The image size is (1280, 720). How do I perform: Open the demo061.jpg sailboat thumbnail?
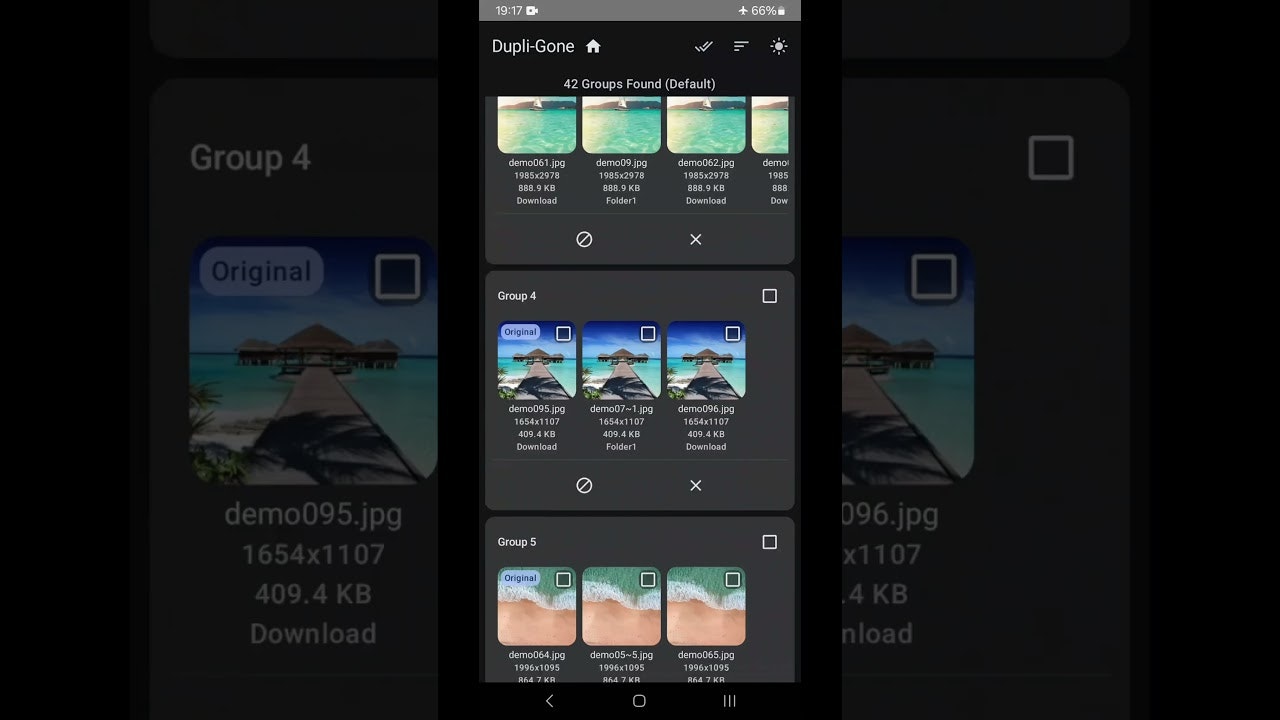(x=537, y=125)
